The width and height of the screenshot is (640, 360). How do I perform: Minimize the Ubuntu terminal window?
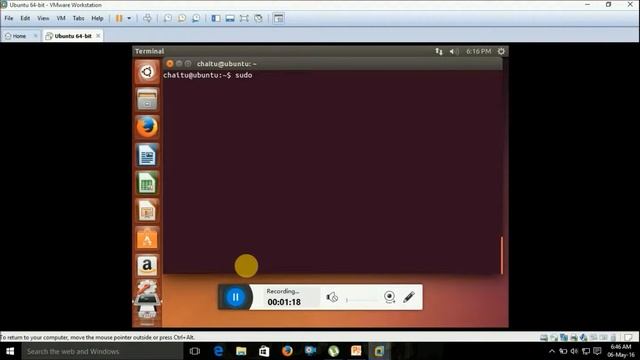179,64
